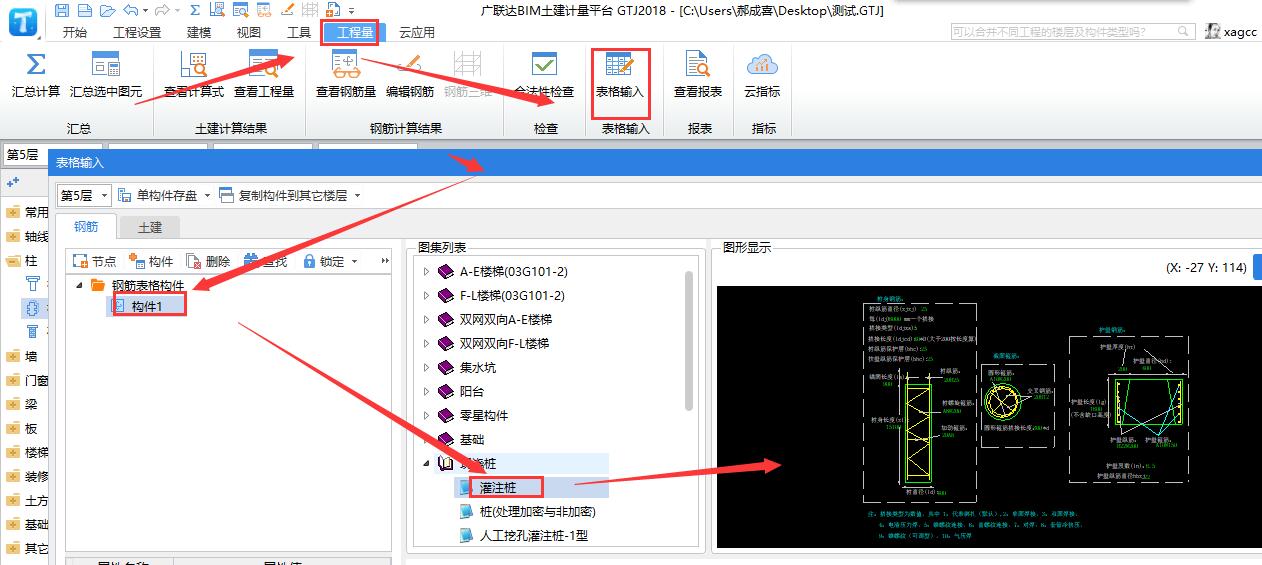Viewport: 1262px width, 565px height.
Task: Switch to 土建 tab in dialog
Action: [x=150, y=227]
